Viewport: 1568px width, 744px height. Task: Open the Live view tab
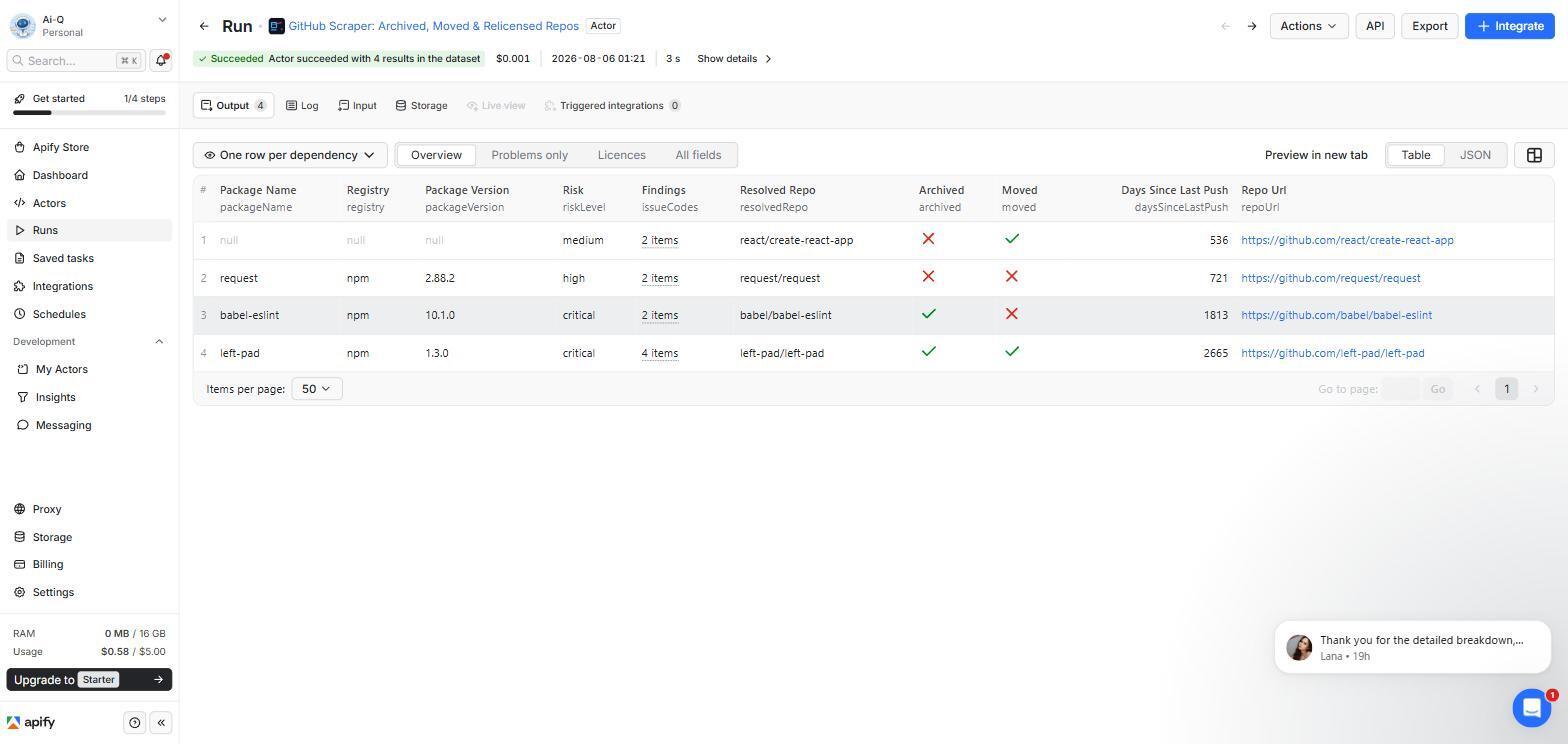[496, 105]
